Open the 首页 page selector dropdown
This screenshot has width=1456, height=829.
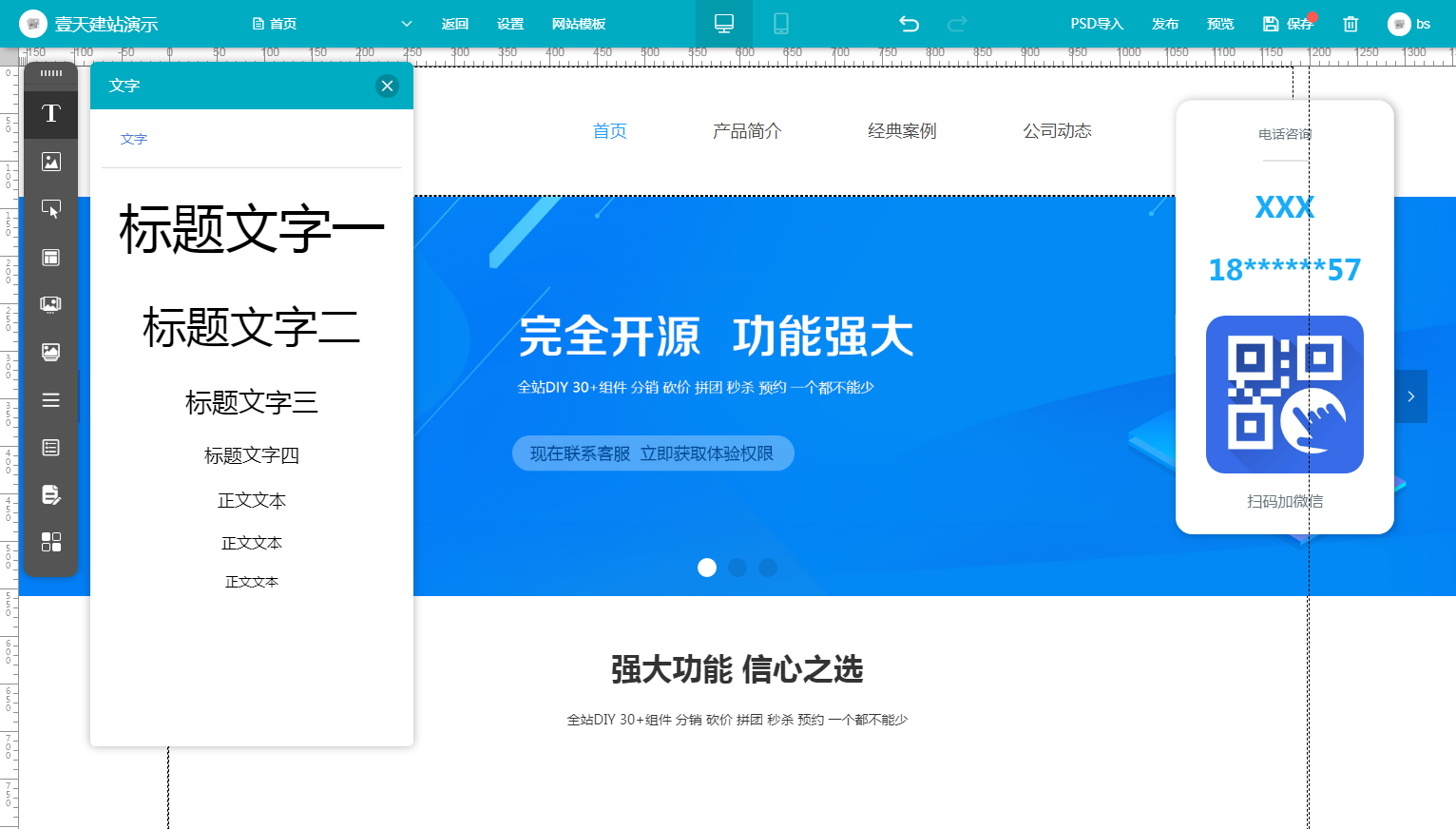pyautogui.click(x=333, y=24)
